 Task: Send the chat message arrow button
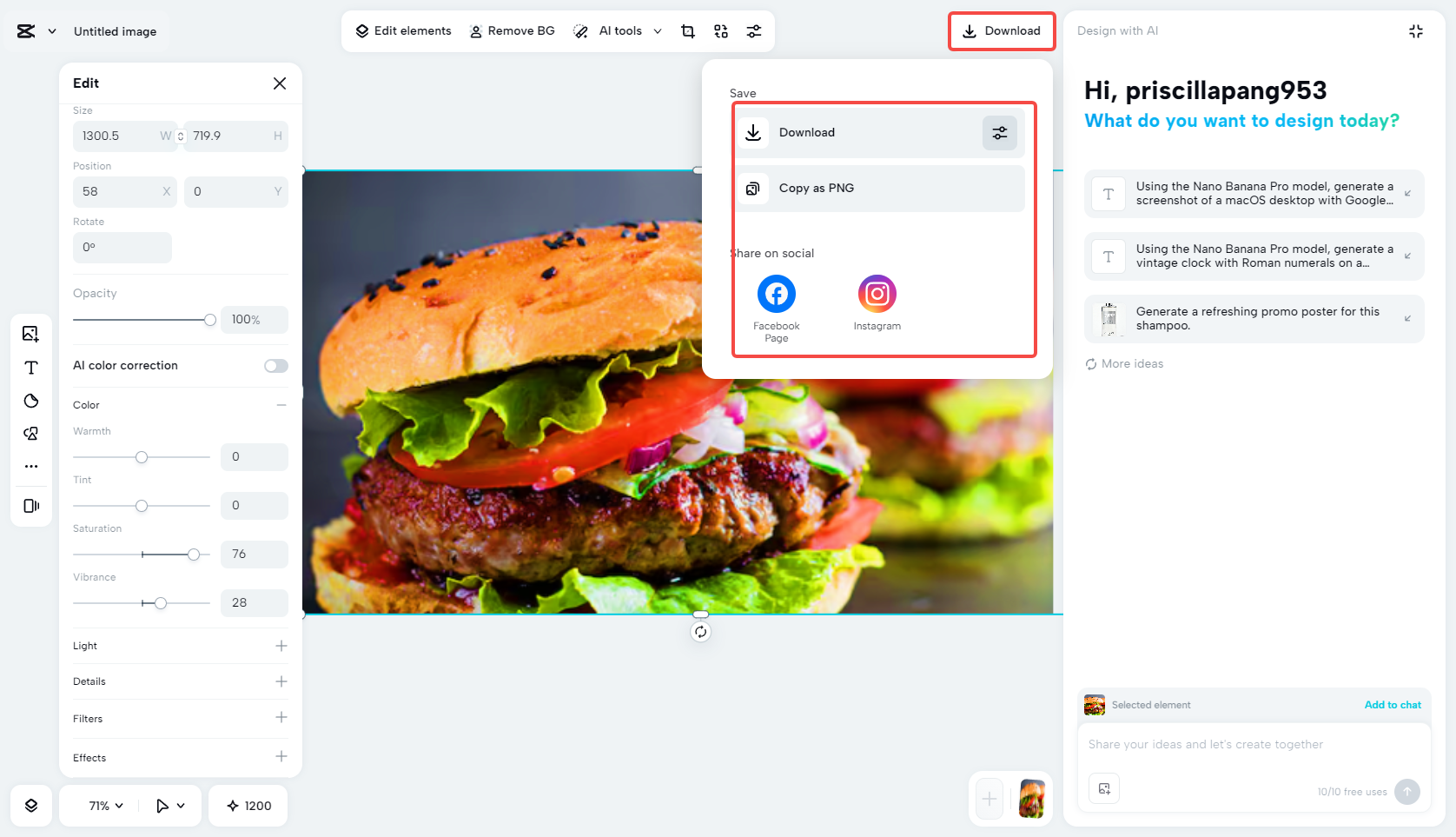tap(1407, 792)
